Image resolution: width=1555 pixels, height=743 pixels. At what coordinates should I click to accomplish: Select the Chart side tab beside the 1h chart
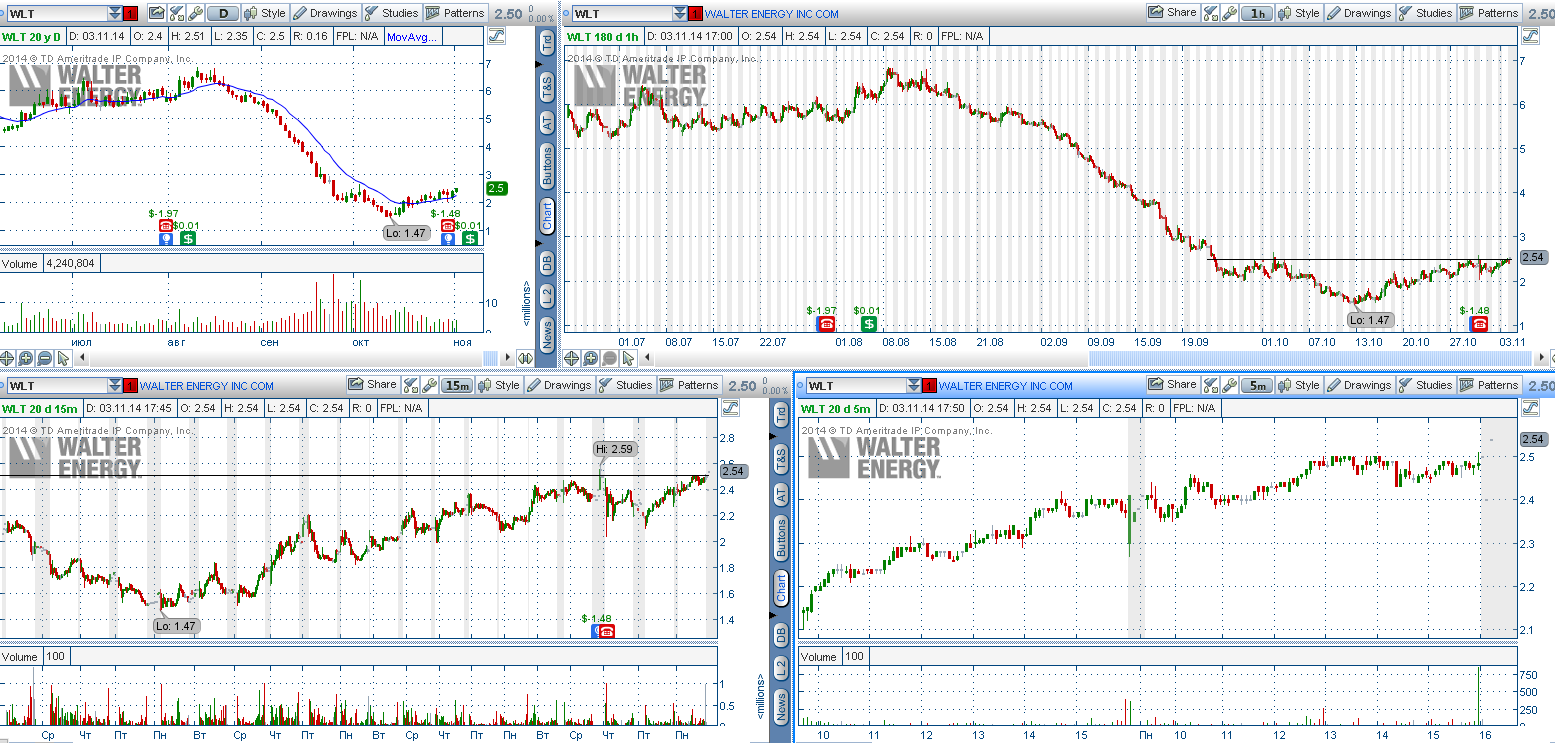[547, 217]
